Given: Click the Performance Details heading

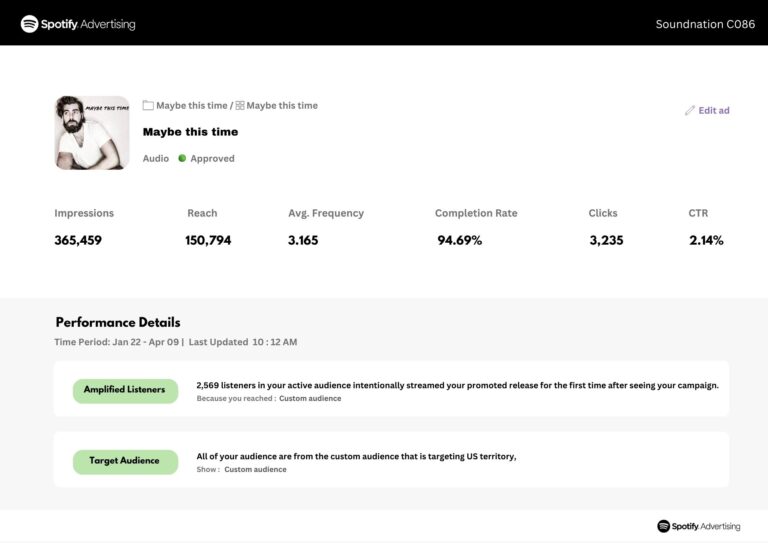Looking at the screenshot, I should tap(118, 322).
